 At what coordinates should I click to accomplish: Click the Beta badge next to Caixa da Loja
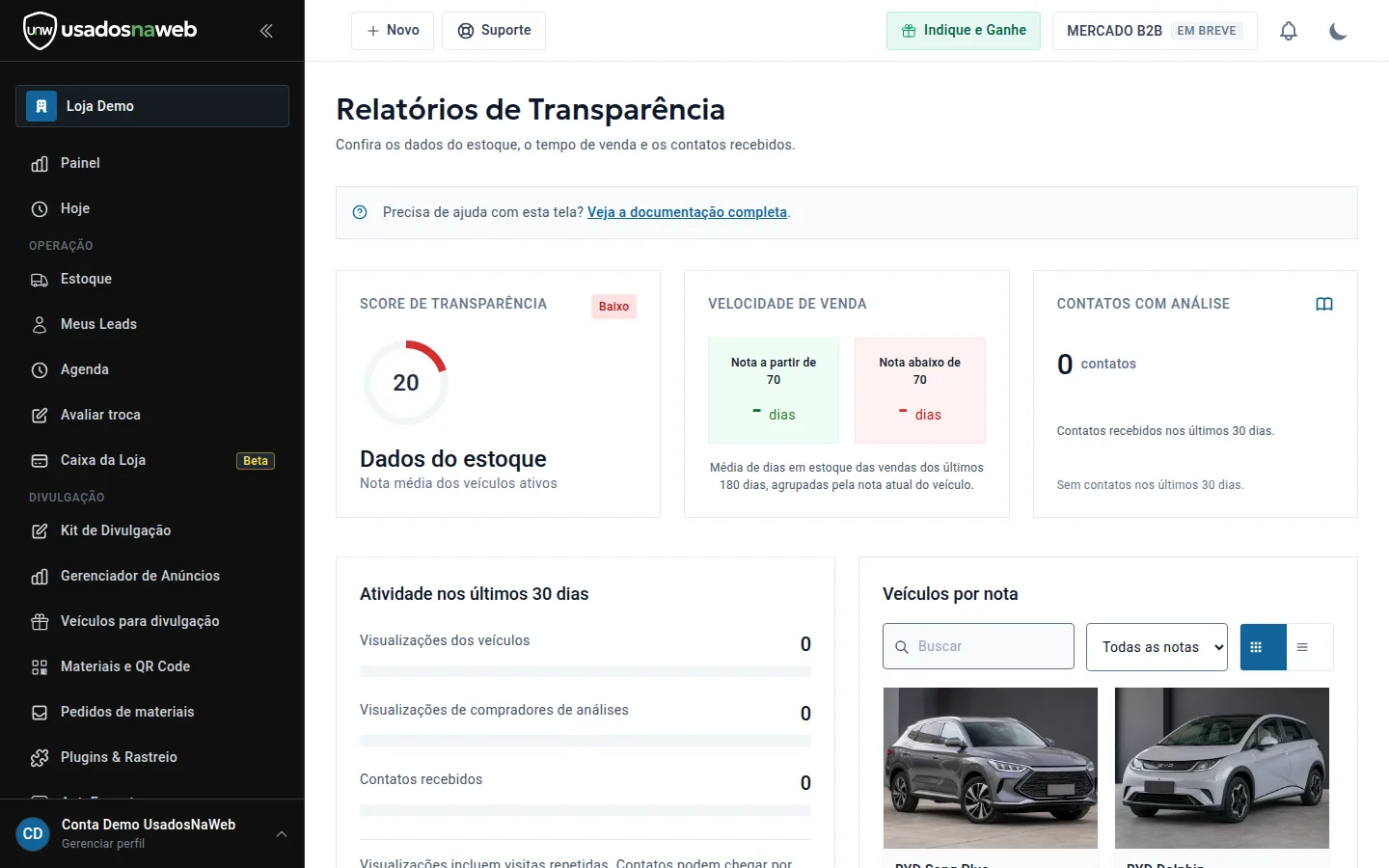256,461
